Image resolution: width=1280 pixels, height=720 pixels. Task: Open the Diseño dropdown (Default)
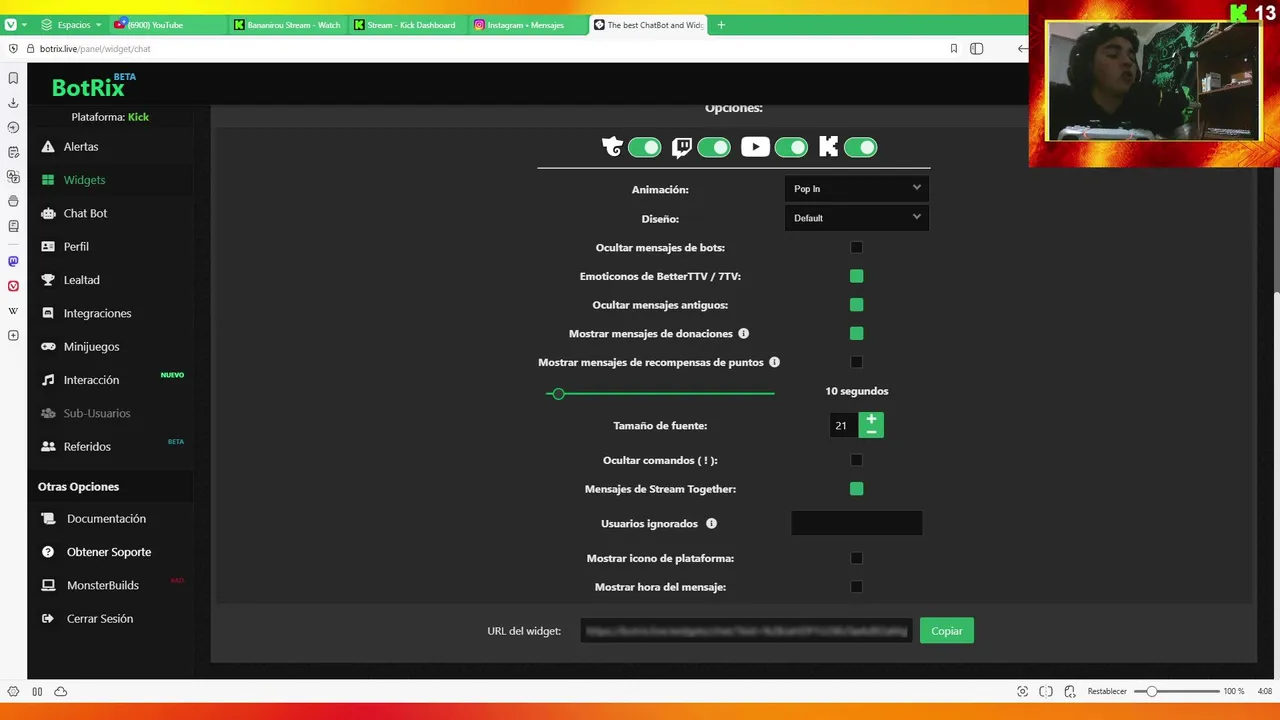(x=857, y=218)
